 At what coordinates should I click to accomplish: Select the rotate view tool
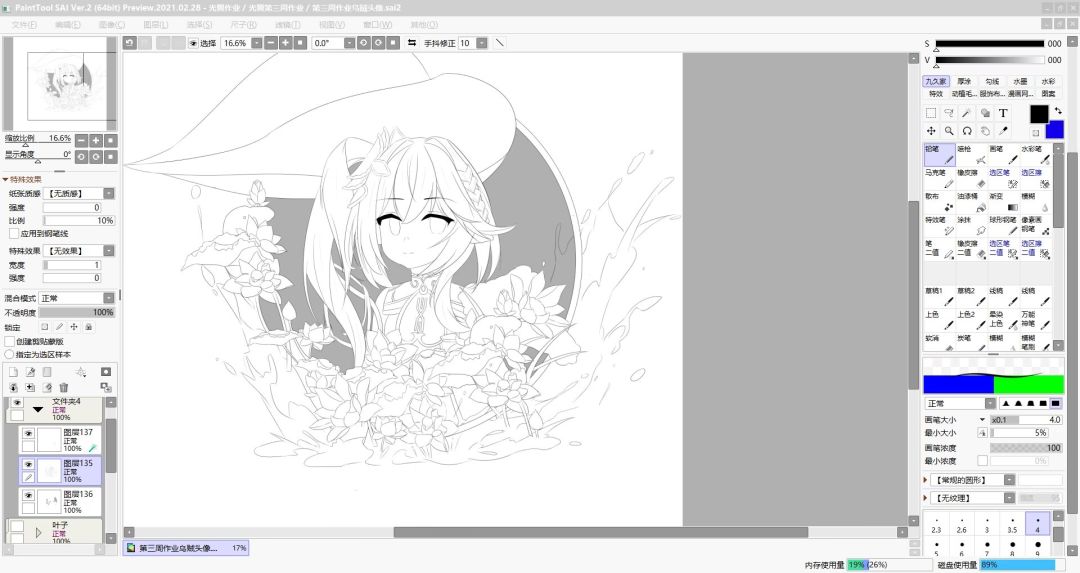click(x=967, y=131)
